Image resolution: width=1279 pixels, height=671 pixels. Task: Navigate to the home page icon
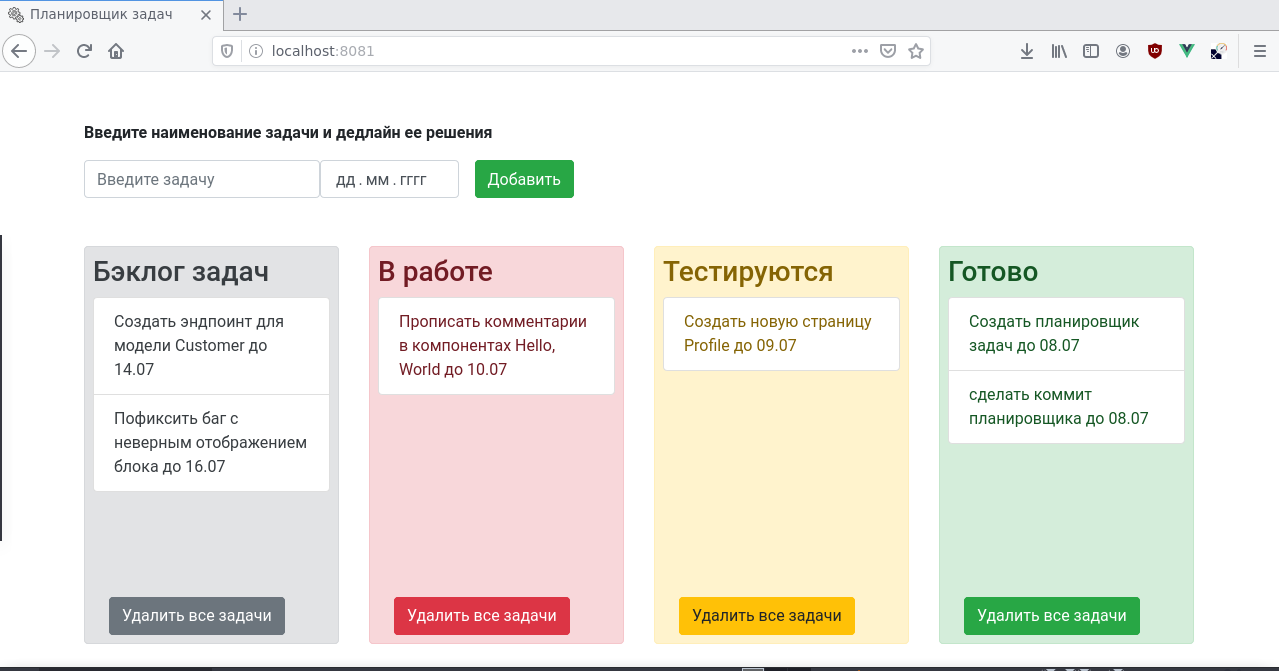(115, 51)
